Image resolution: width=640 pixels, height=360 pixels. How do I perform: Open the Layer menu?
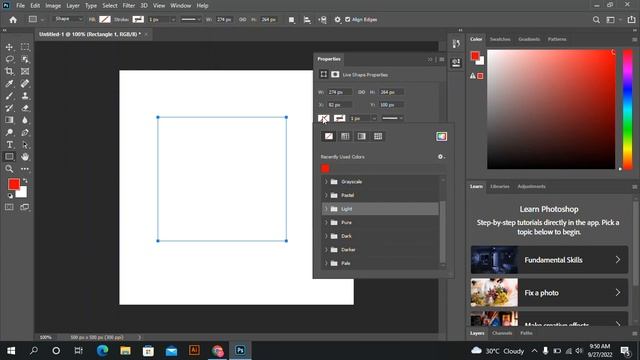[x=73, y=6]
